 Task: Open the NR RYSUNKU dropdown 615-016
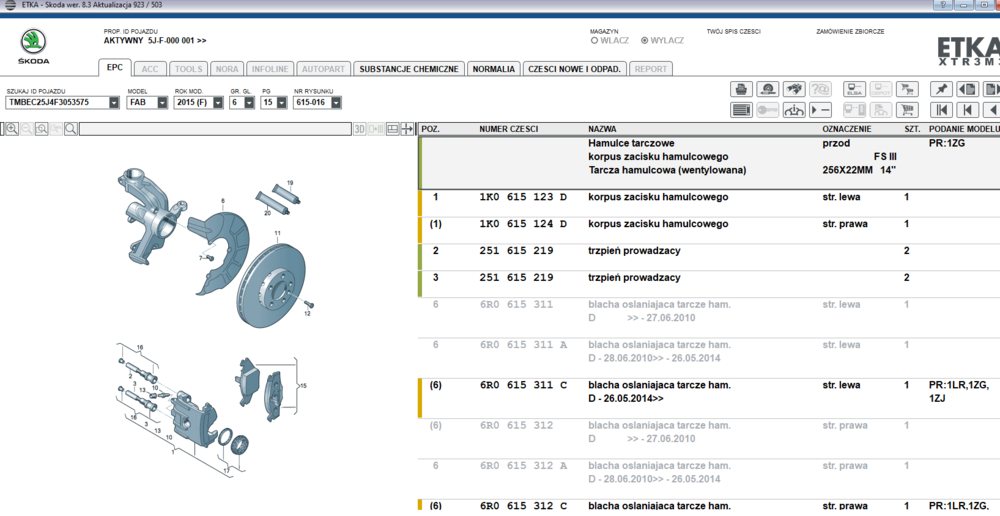[336, 102]
